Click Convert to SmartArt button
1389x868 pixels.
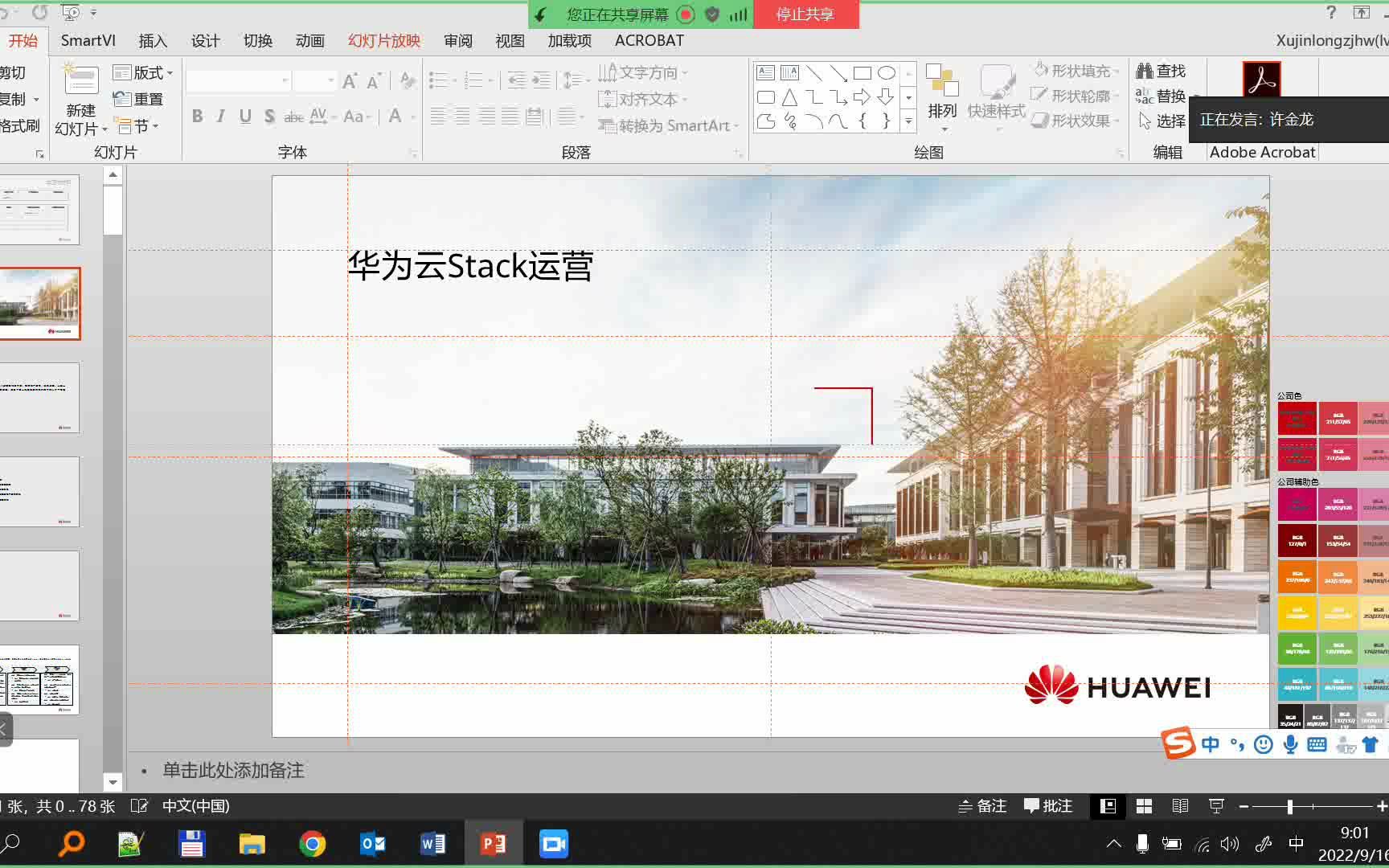668,125
